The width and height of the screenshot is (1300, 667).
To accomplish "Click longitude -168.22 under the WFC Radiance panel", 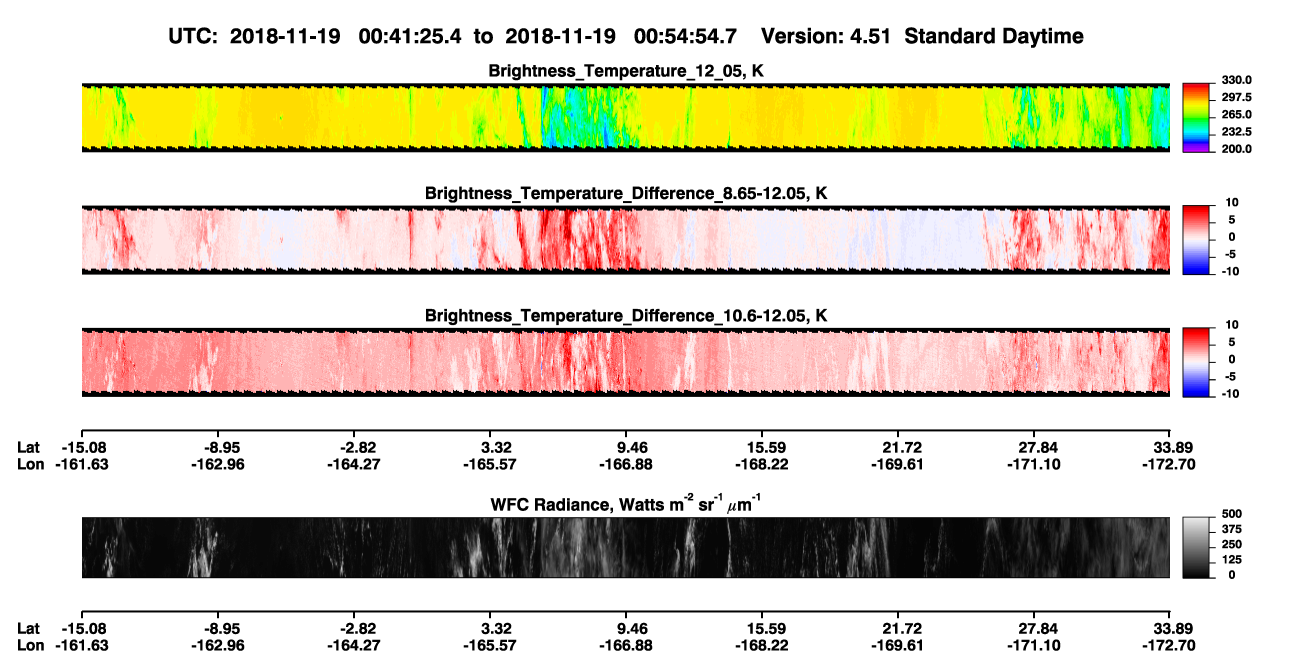I will tap(762, 645).
